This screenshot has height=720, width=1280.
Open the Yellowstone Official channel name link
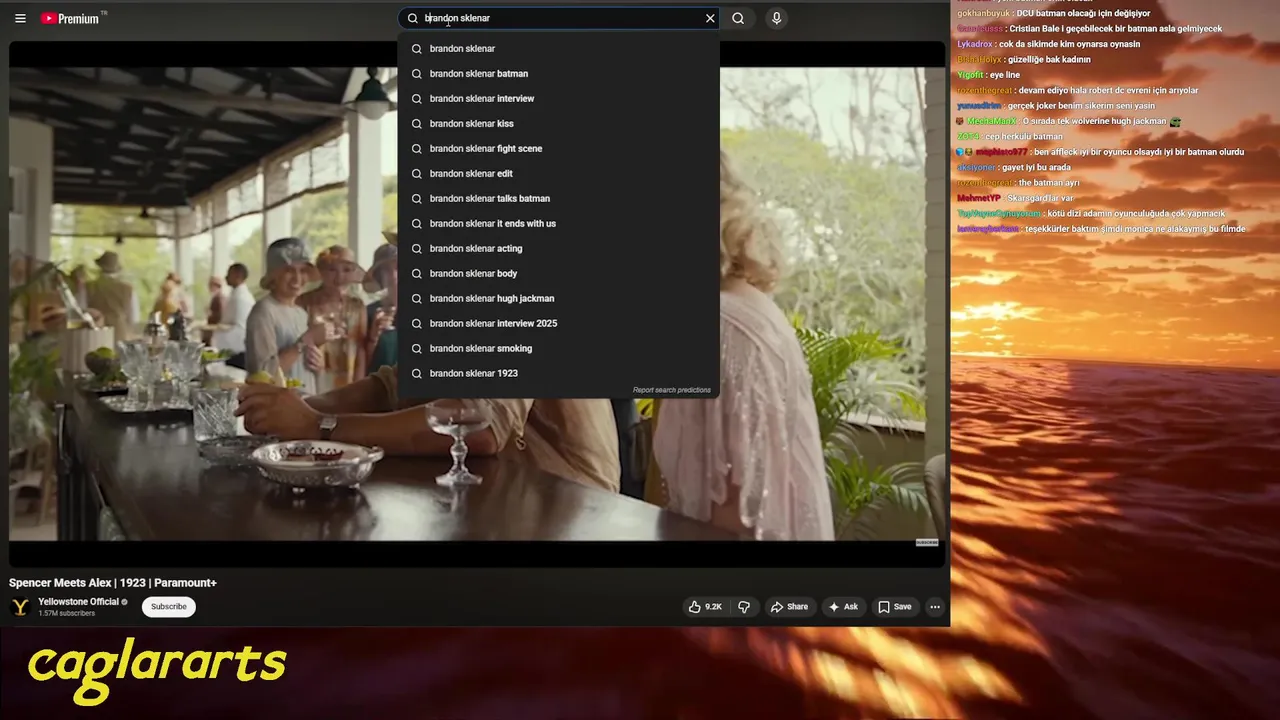click(78, 602)
